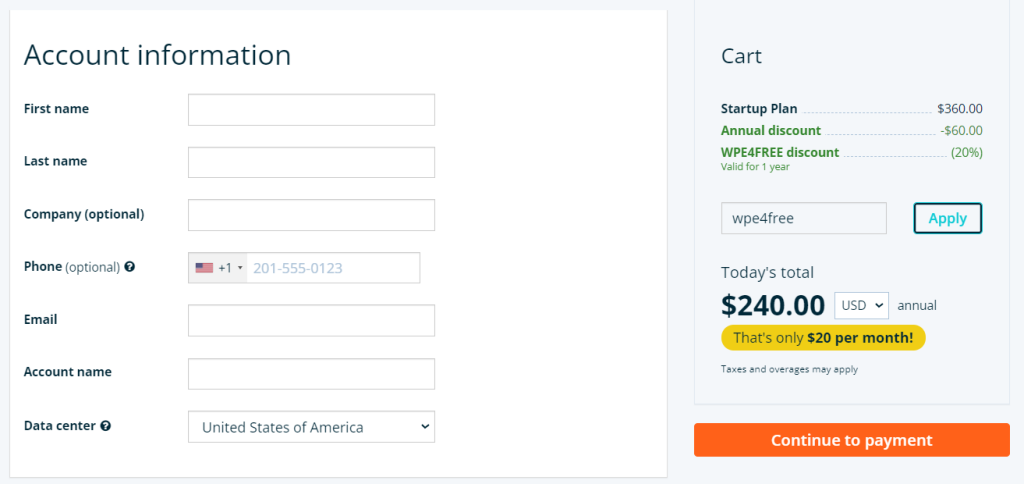Click the Annual discount line item
This screenshot has height=484, width=1024.
852,131
